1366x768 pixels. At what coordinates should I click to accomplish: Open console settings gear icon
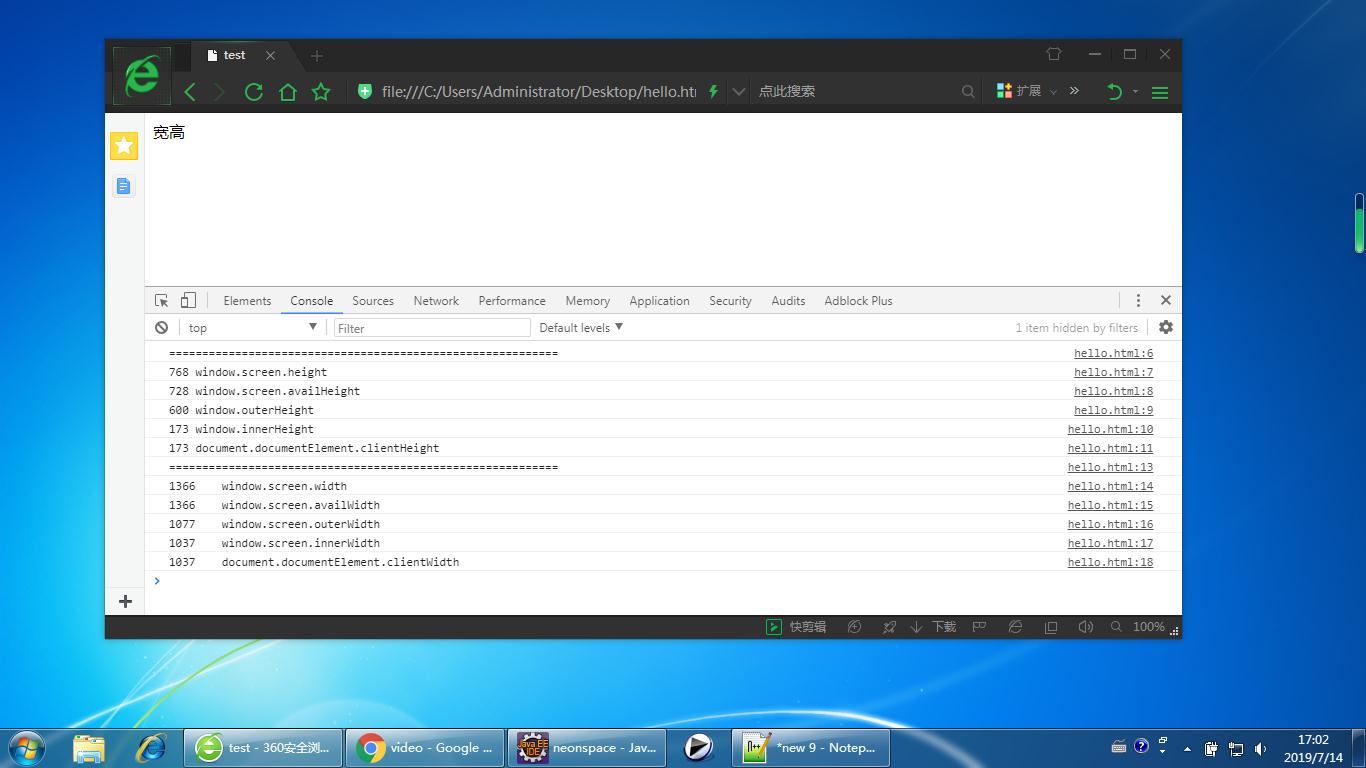(1165, 327)
